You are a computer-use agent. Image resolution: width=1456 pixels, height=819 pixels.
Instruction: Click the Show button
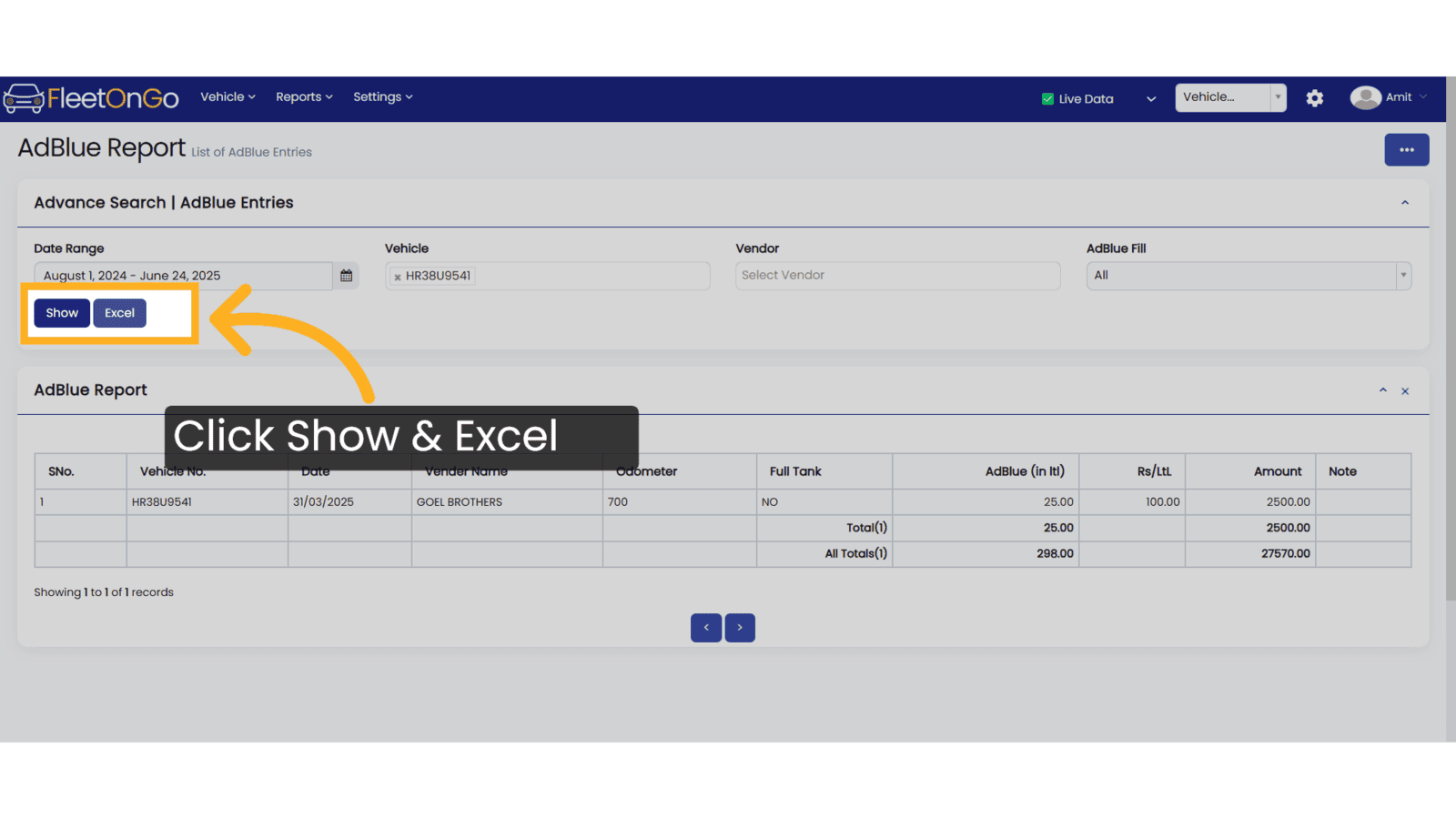point(62,313)
